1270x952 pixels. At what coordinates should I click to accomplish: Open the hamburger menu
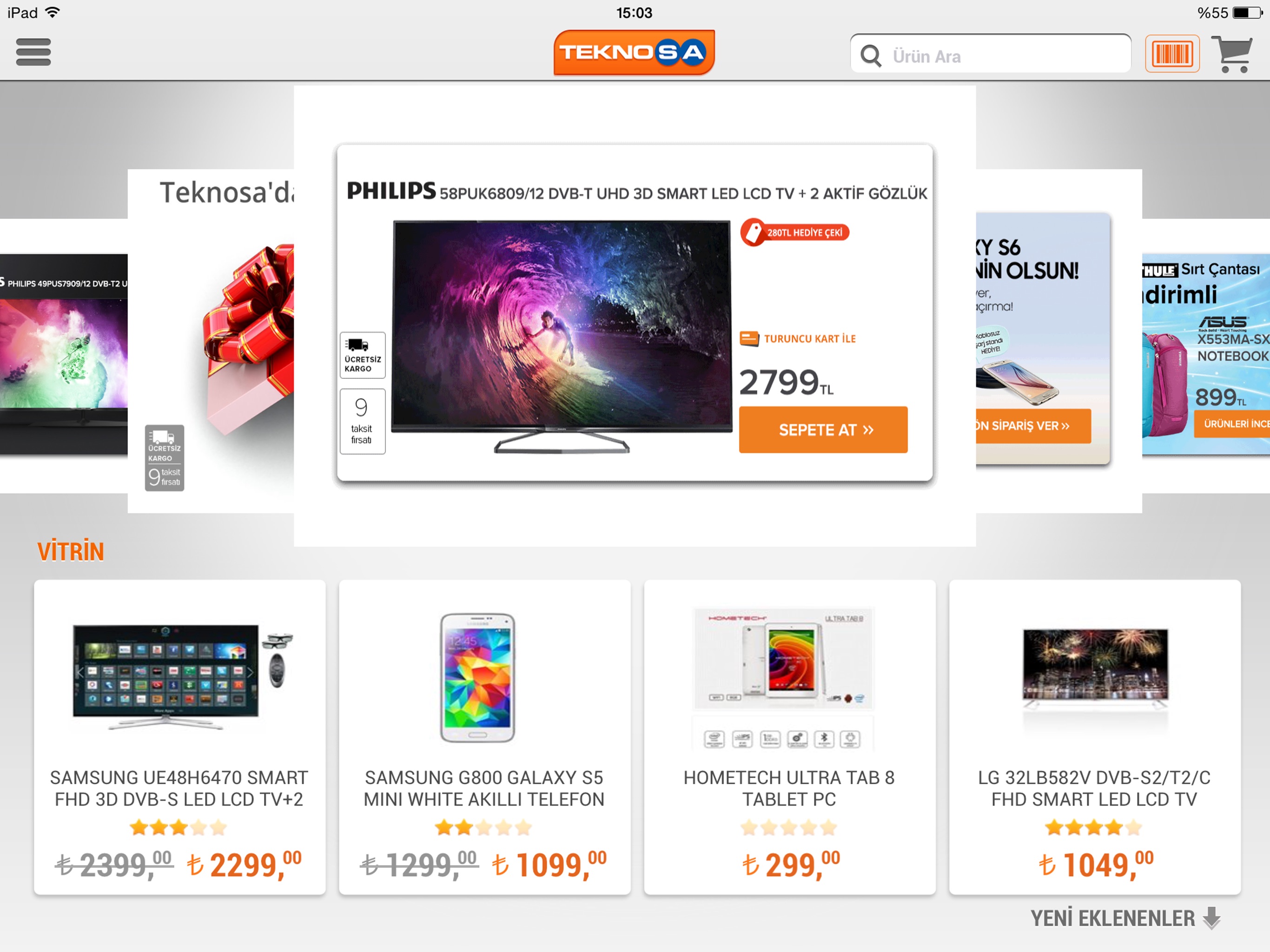pos(33,52)
